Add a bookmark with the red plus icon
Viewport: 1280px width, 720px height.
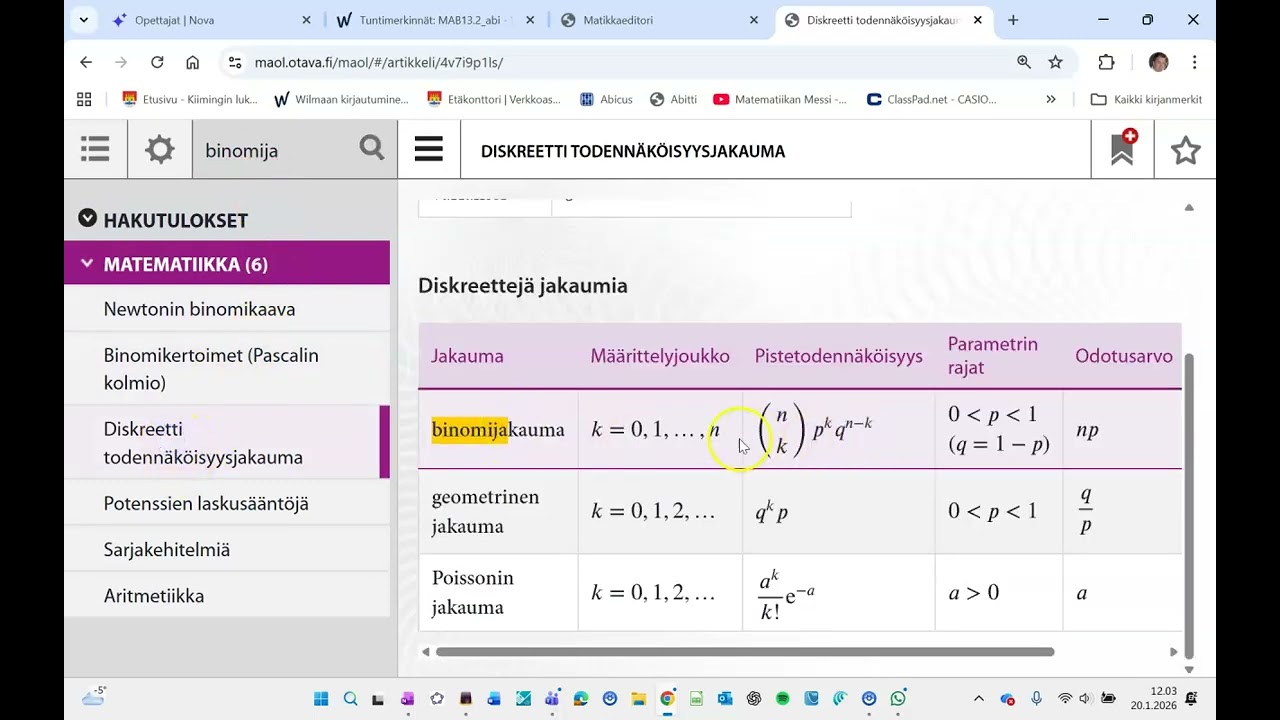point(1123,149)
